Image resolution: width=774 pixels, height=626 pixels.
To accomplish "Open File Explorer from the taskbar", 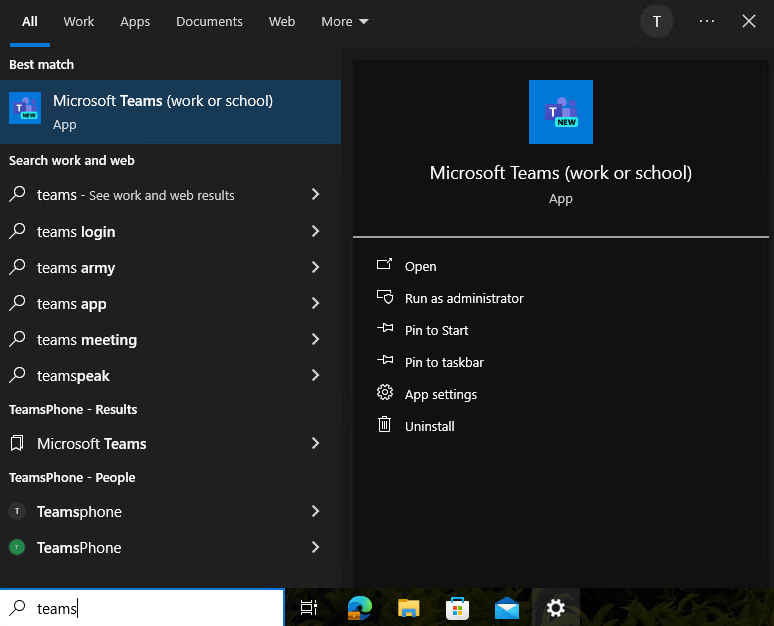I will pyautogui.click(x=408, y=608).
